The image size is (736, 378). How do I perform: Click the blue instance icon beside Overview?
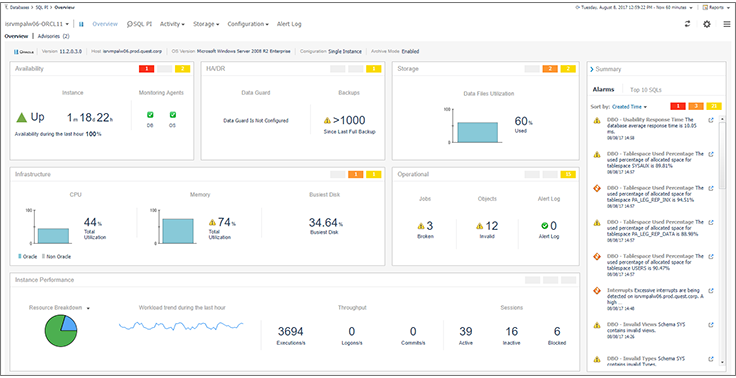[81, 24]
